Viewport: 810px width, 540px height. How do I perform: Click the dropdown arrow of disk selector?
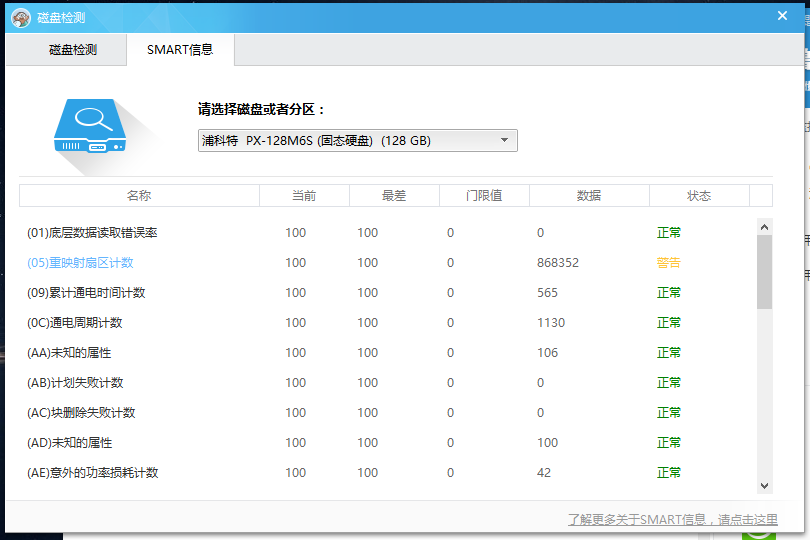(x=504, y=140)
